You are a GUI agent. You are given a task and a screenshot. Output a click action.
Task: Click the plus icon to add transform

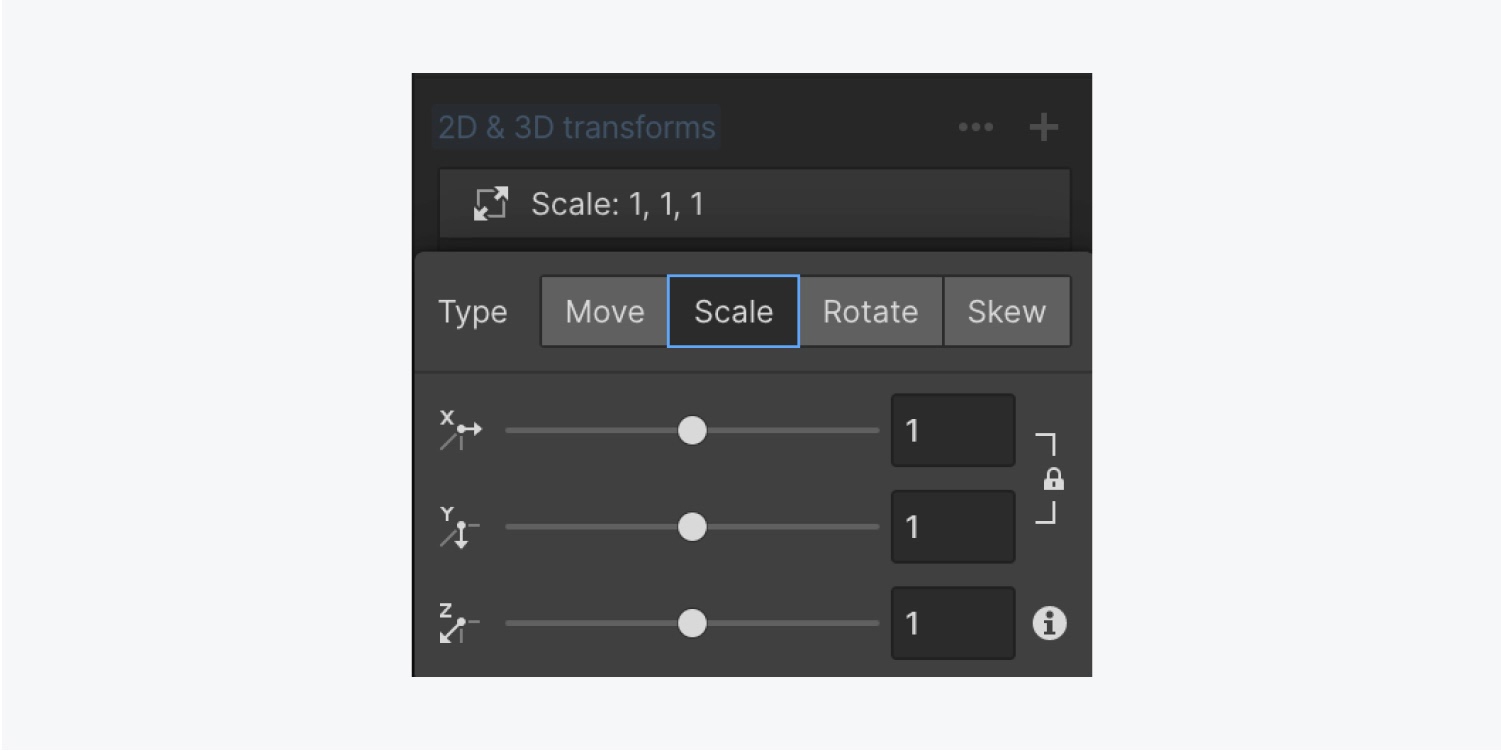[x=1043, y=127]
